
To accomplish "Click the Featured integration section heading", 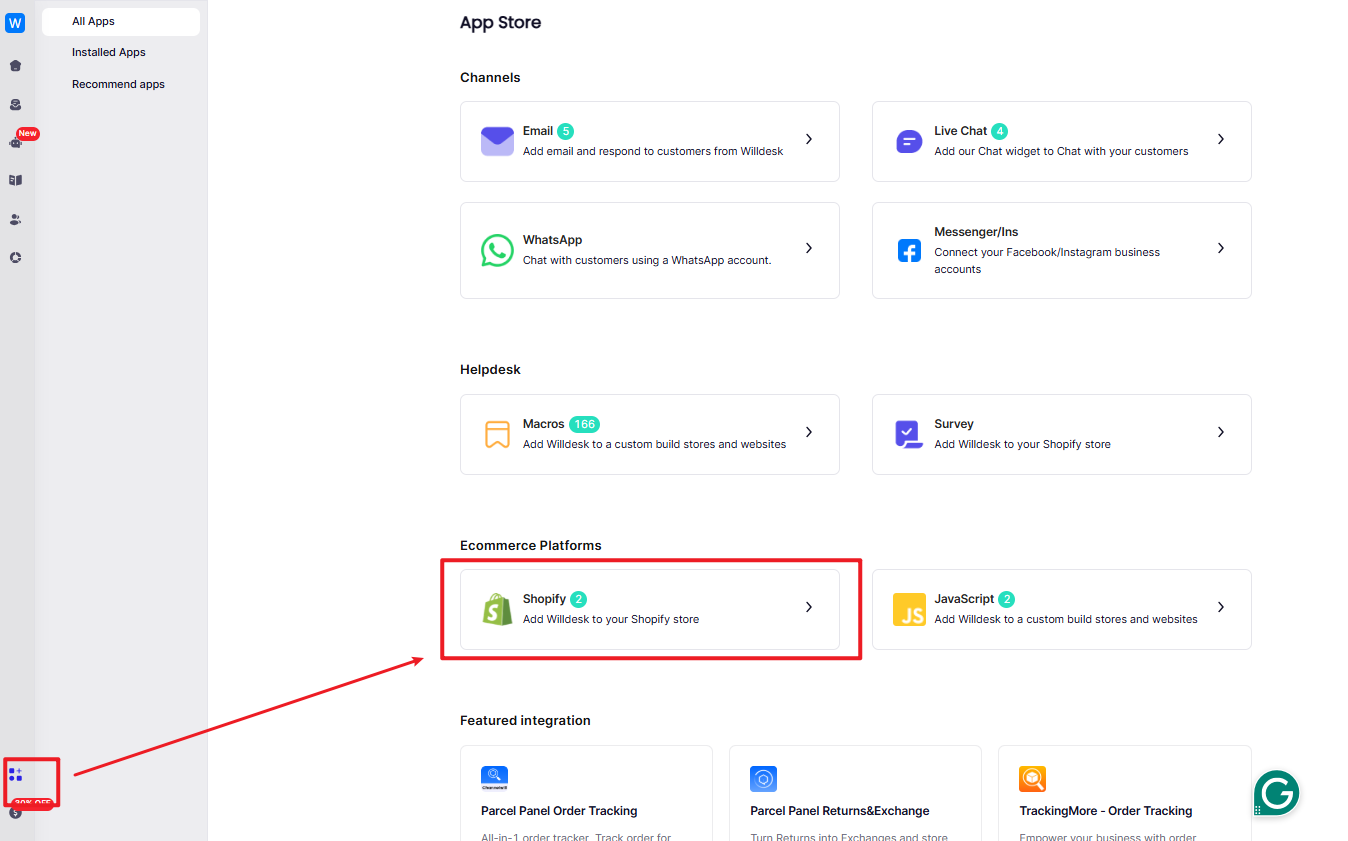I will (525, 720).
